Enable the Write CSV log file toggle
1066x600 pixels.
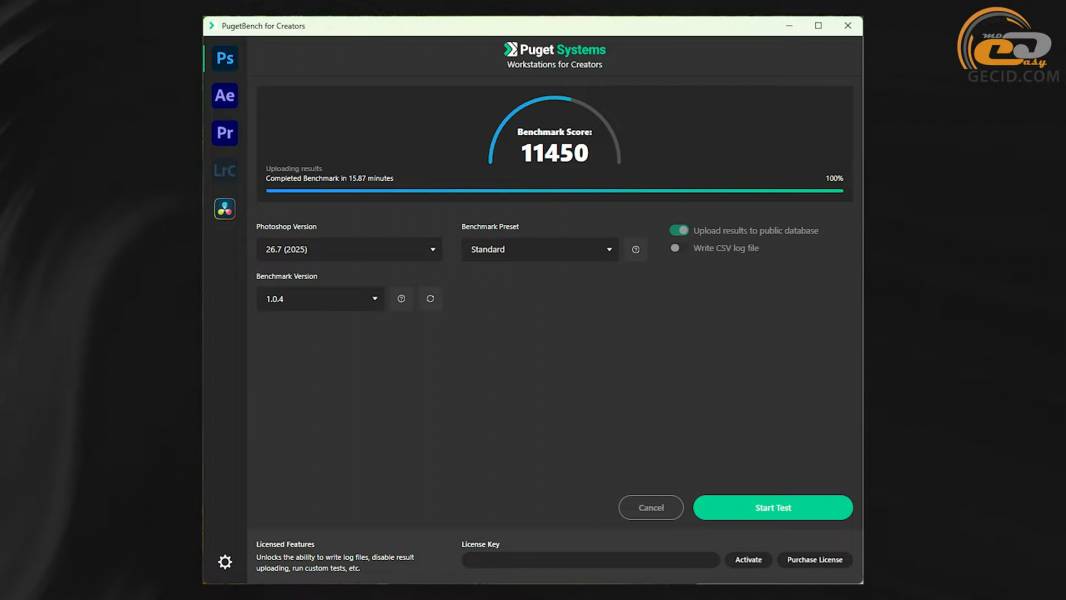click(x=677, y=248)
